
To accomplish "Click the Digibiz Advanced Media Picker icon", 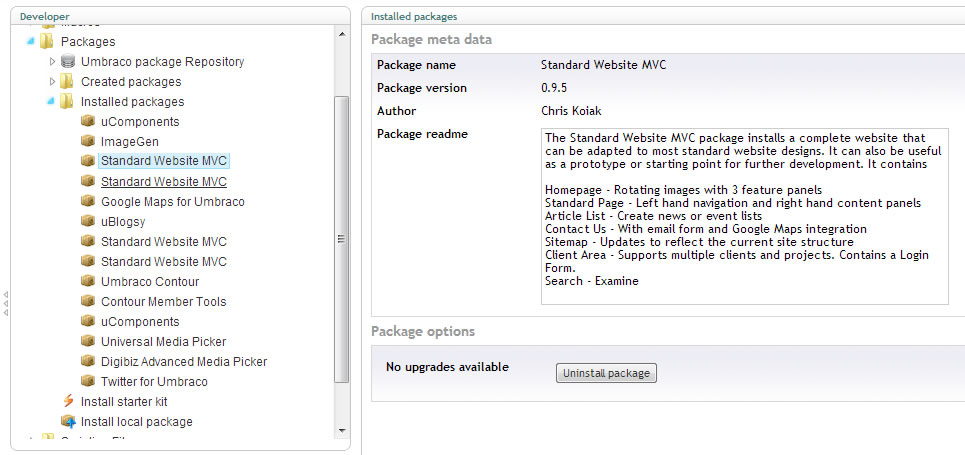I will pos(88,362).
